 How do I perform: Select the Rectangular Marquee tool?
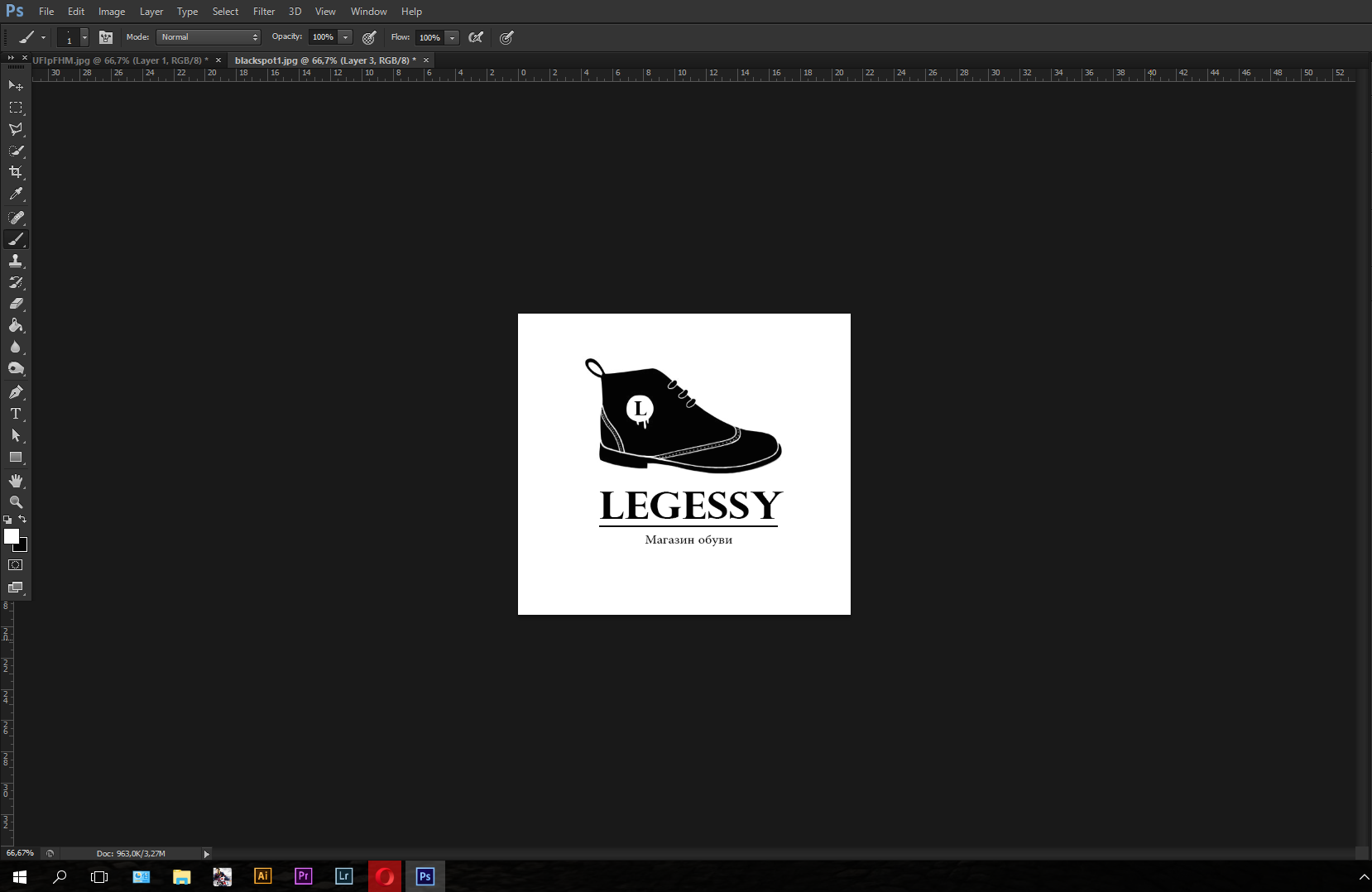coord(16,108)
